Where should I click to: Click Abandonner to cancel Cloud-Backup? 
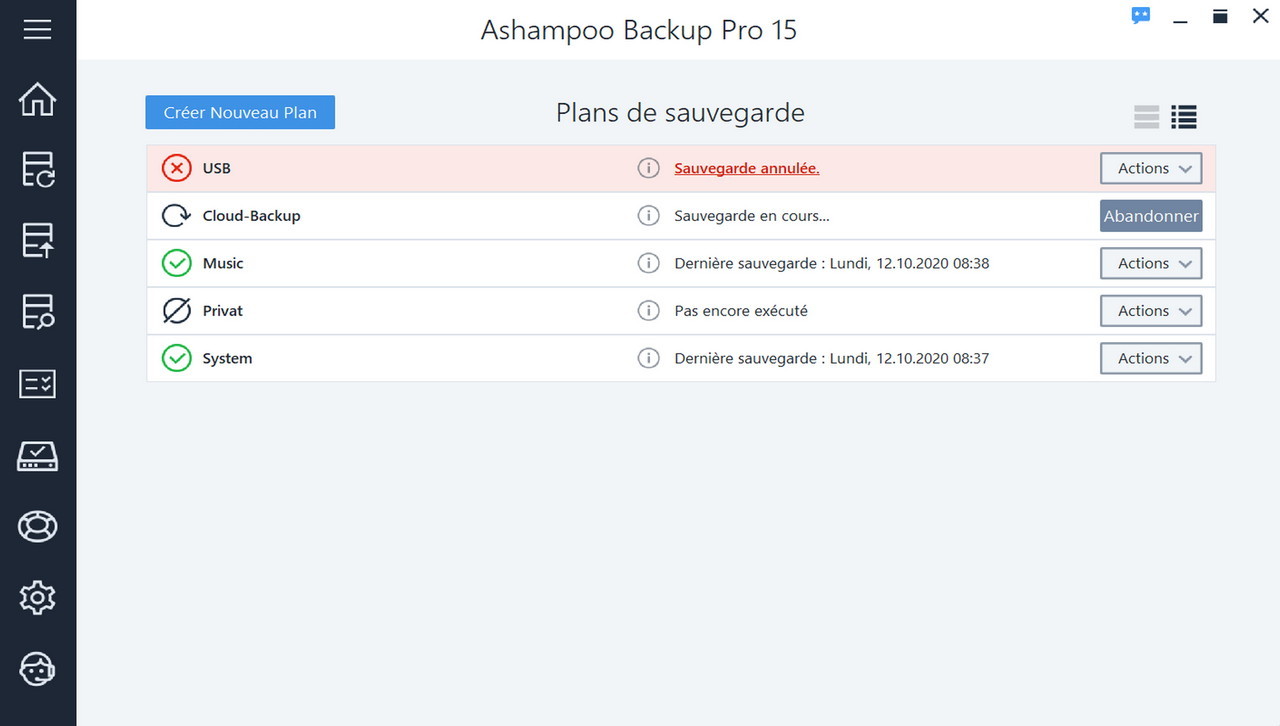tap(1151, 216)
